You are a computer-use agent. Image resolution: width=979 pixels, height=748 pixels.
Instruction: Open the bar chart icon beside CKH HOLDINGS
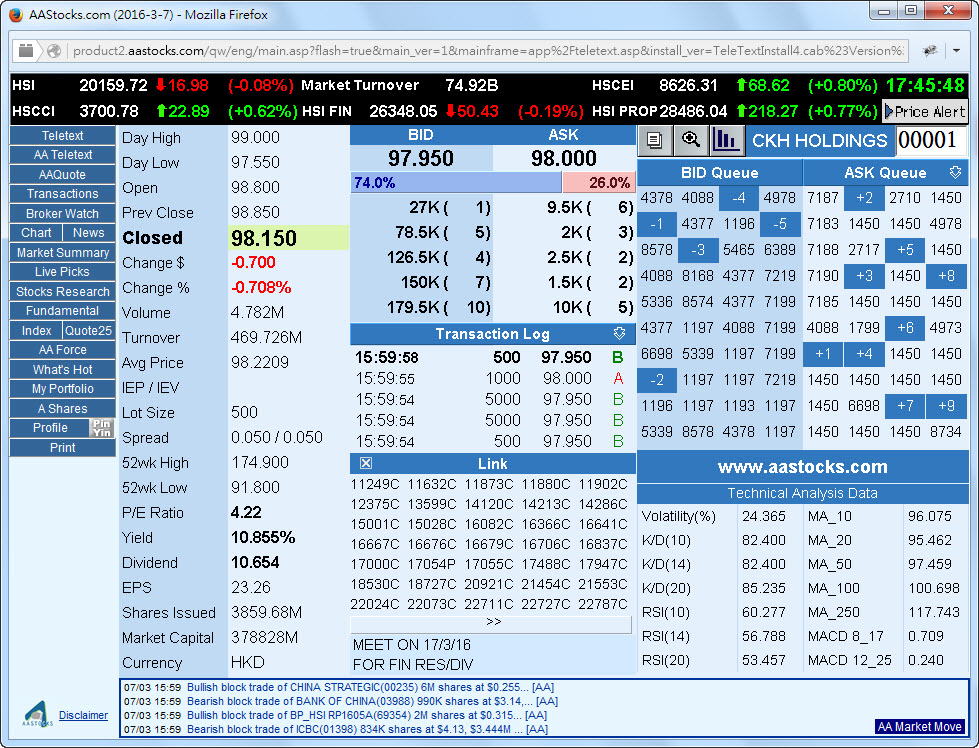pos(726,140)
